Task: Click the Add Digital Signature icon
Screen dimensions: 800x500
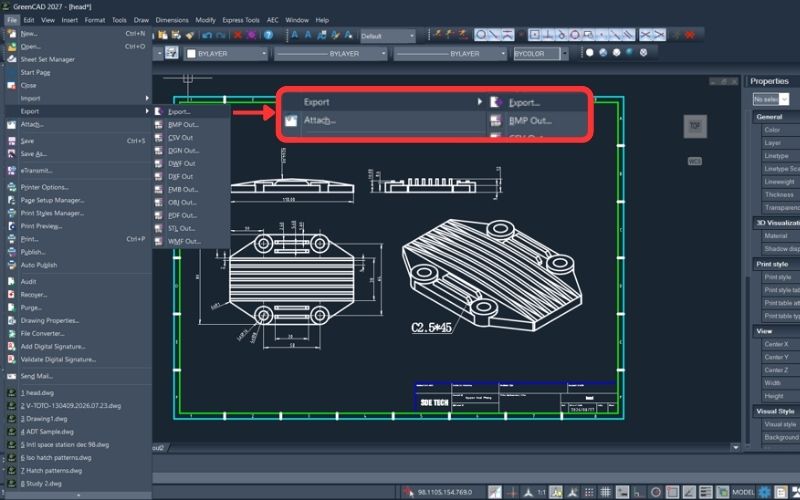Action: pyautogui.click(x=11, y=346)
